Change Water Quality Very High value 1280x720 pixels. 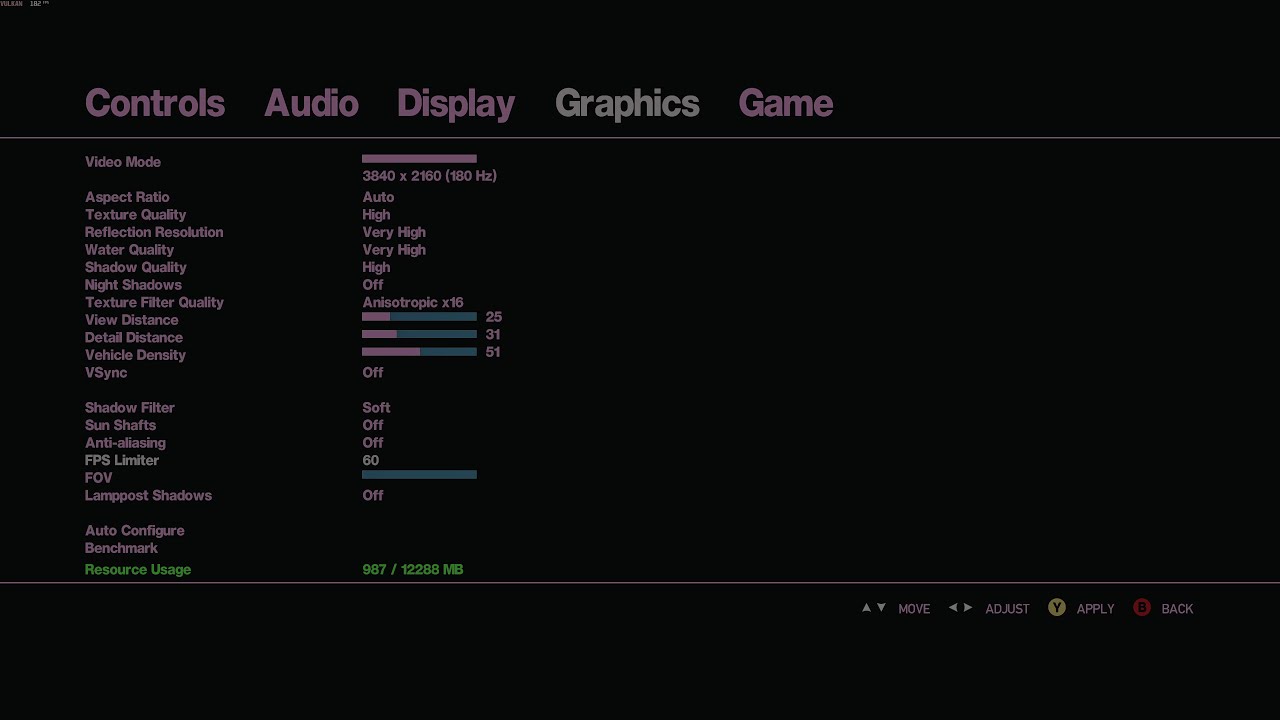pyautogui.click(x=394, y=250)
